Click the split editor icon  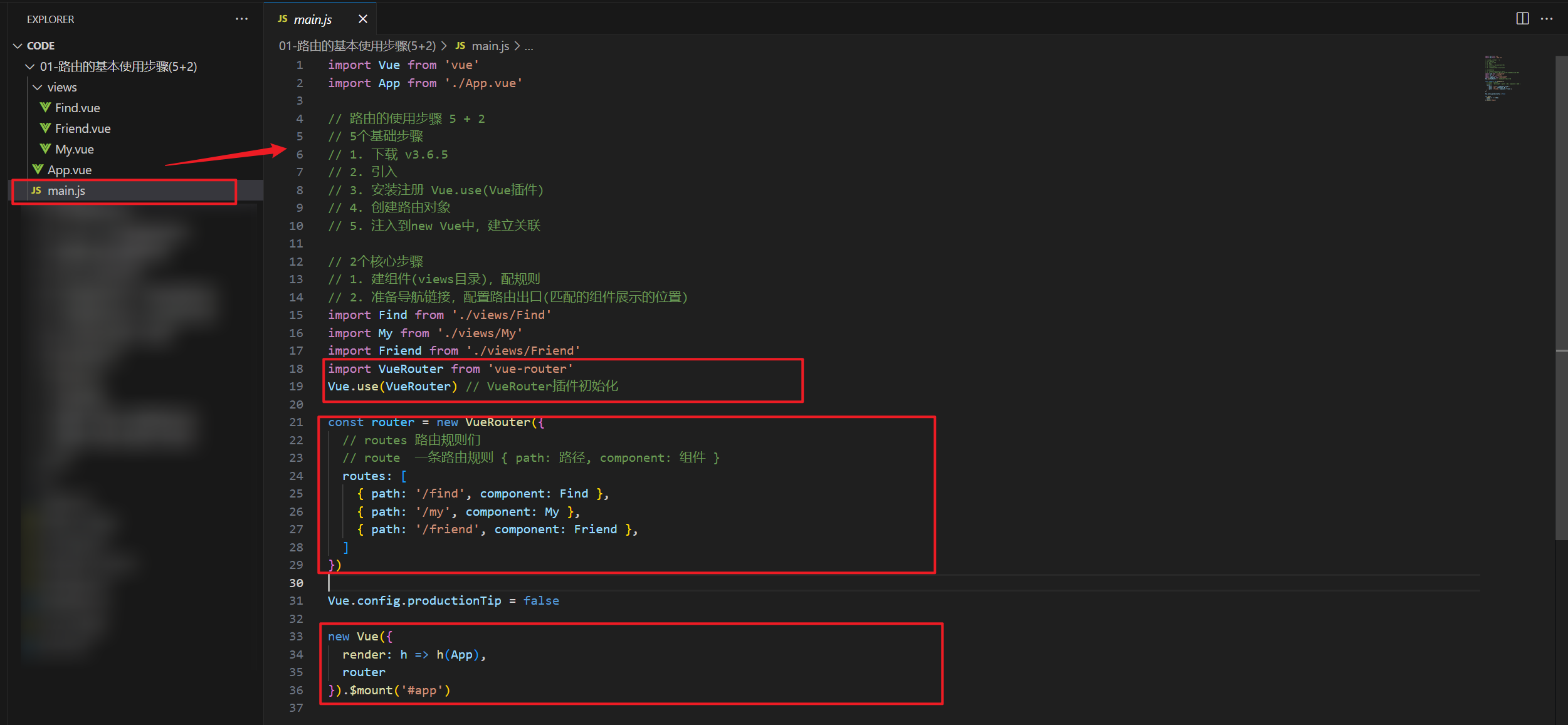point(1522,18)
